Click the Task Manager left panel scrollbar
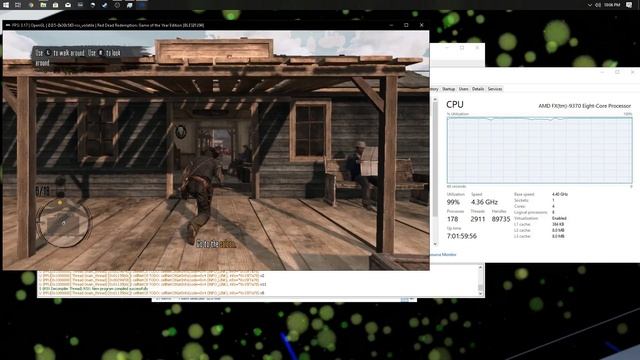 point(435,159)
